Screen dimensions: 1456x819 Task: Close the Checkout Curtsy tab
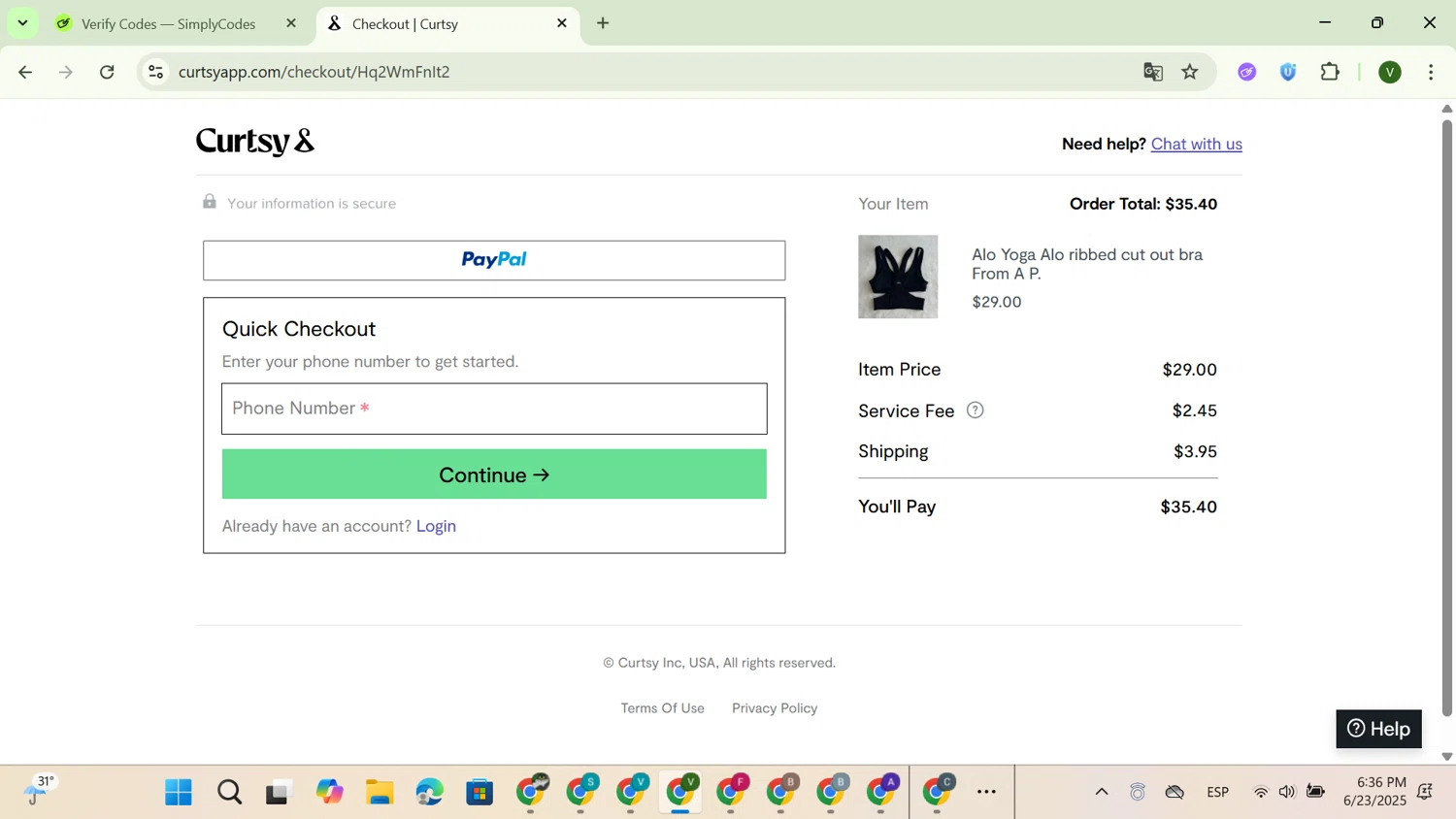(x=562, y=23)
